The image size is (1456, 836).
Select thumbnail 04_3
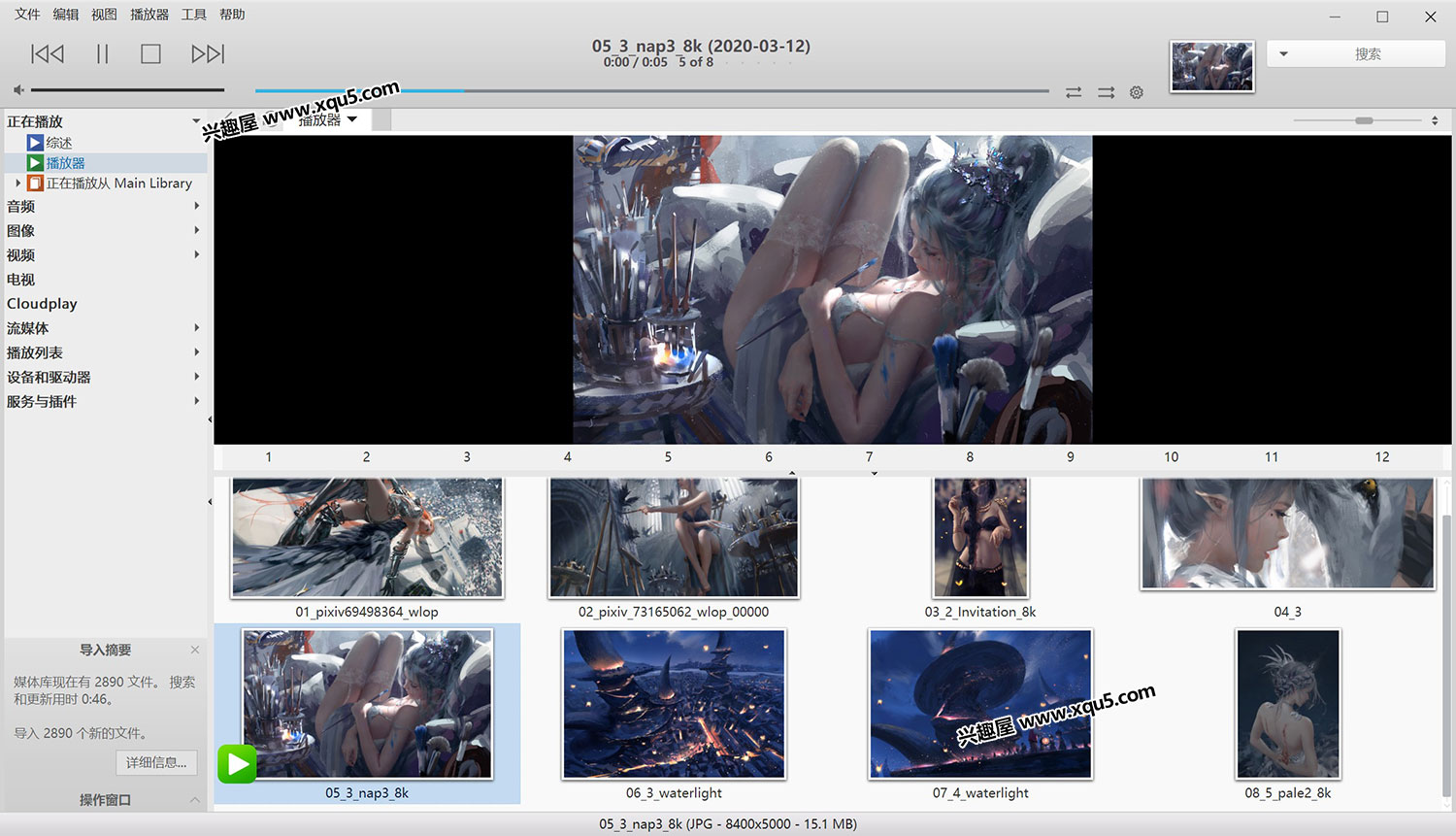pyautogui.click(x=1288, y=534)
